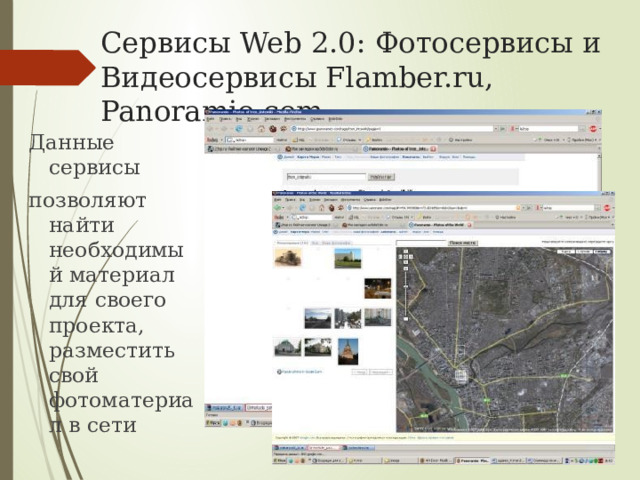Click map zoom slider on satellite map
The height and width of the screenshot is (480, 640).
pos(405,294)
